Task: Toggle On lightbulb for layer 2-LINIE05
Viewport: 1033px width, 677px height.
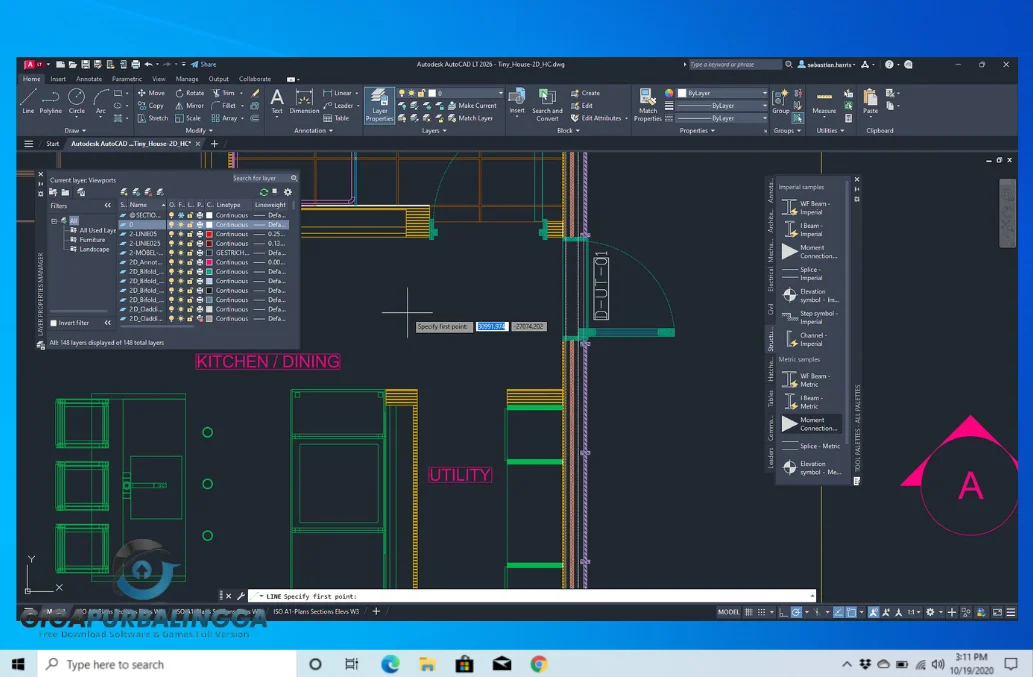Action: coord(171,234)
